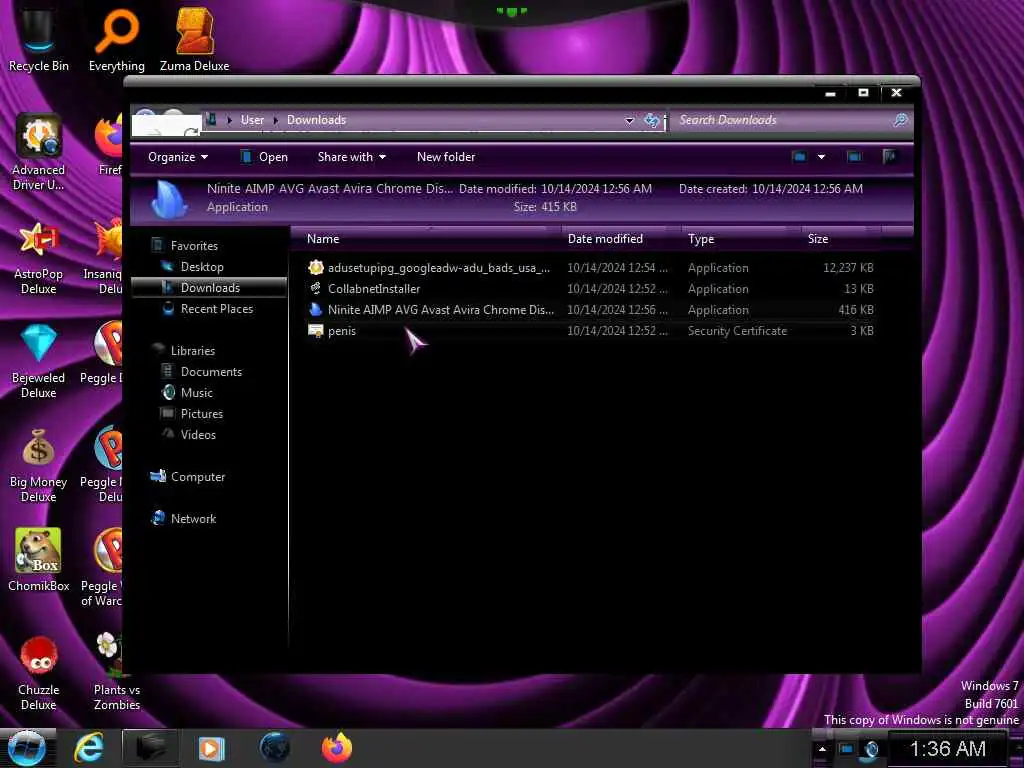Sort by the Type column header
Viewport: 1024px width, 768px height.
[x=742, y=239]
